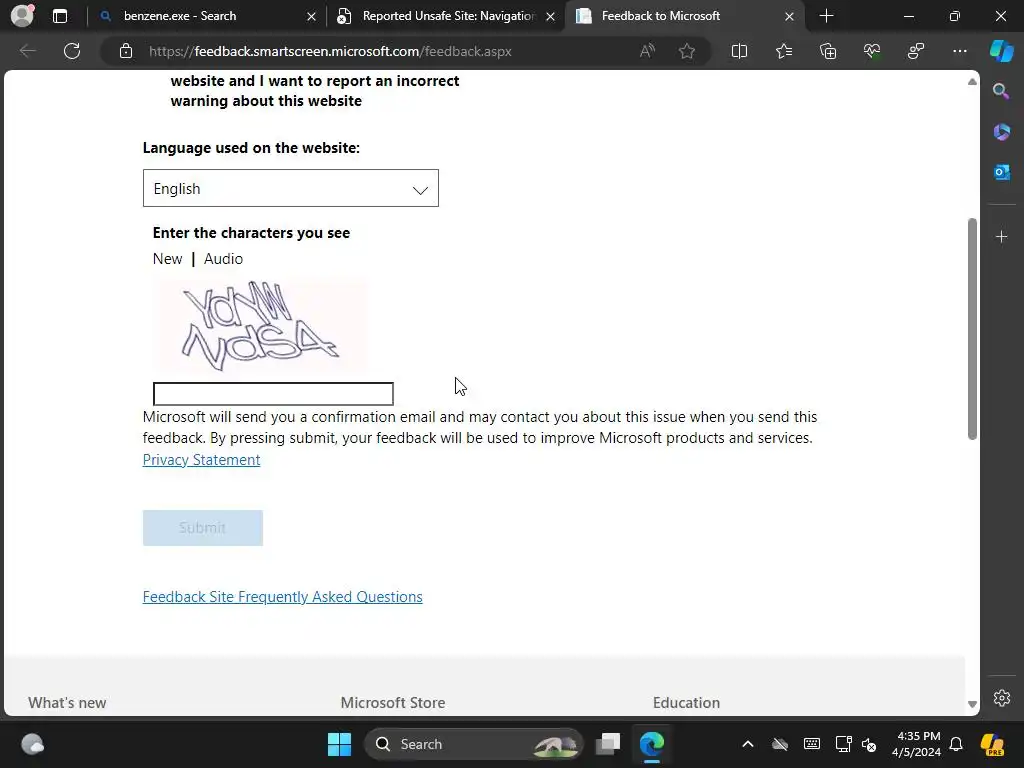Open Browser essentials heart icon
Screen dimensions: 1024x768
coord(872,51)
